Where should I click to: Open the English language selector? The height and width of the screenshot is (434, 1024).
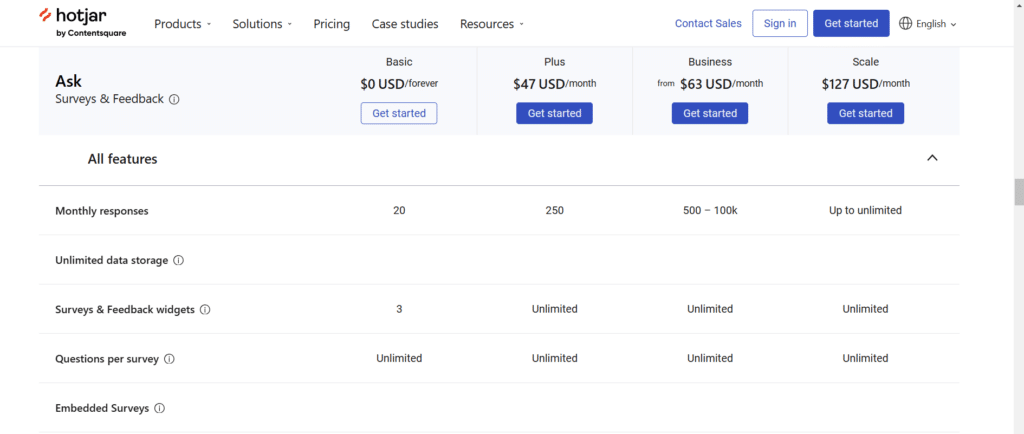(x=927, y=23)
